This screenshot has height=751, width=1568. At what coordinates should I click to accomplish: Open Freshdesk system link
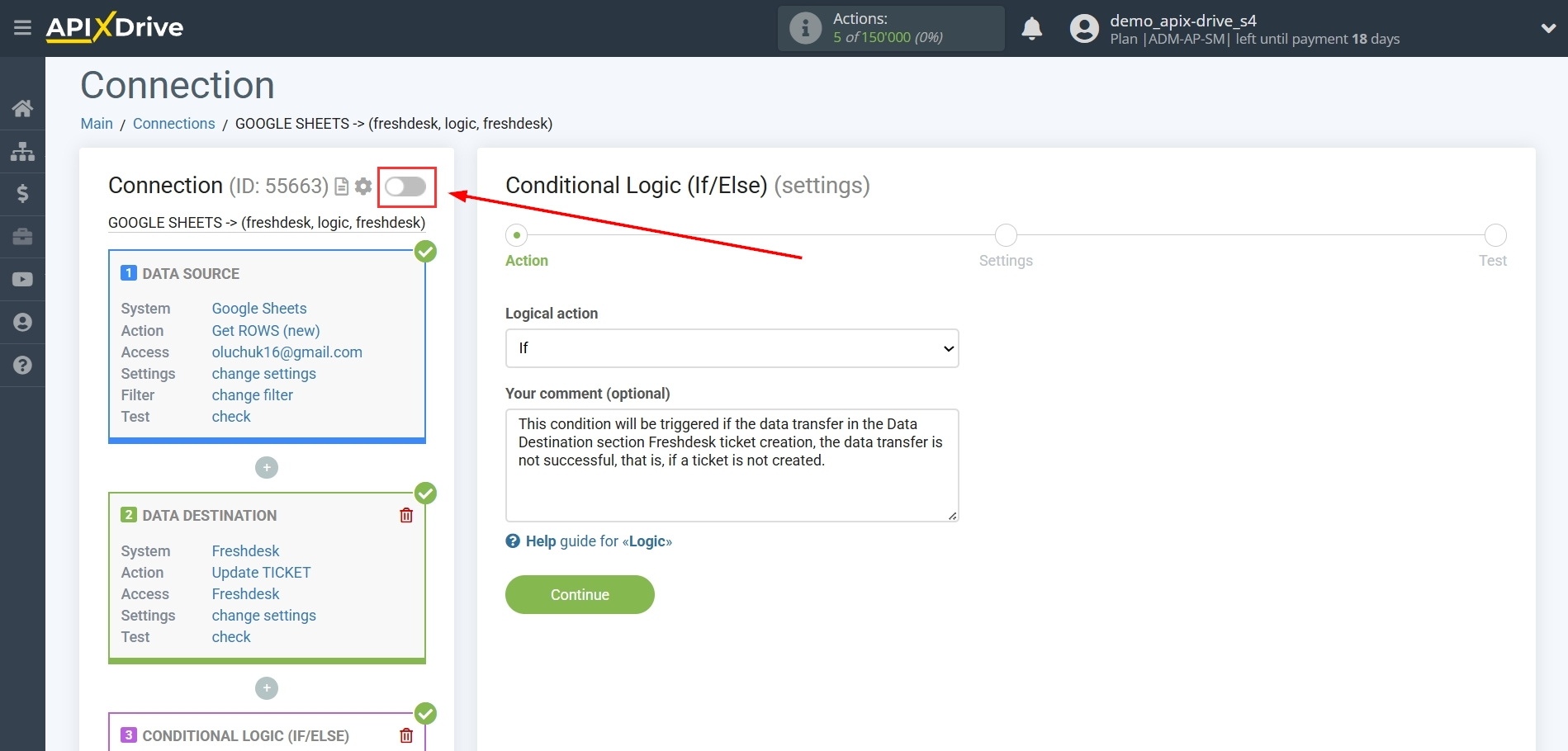(x=246, y=551)
